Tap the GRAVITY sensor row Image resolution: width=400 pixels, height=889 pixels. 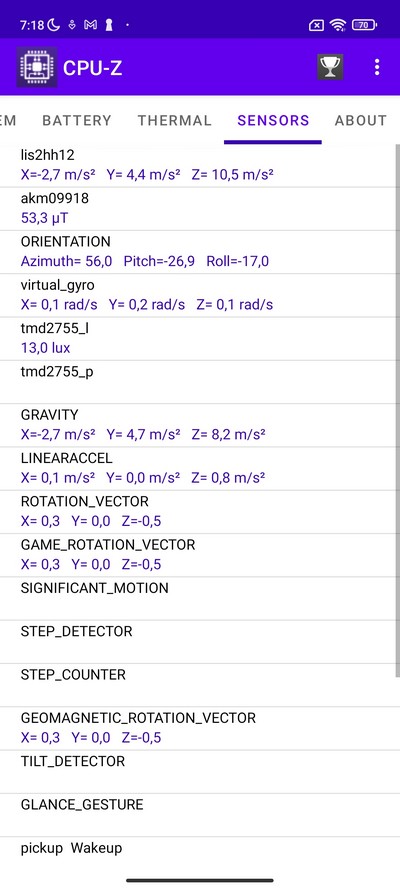pos(198,425)
